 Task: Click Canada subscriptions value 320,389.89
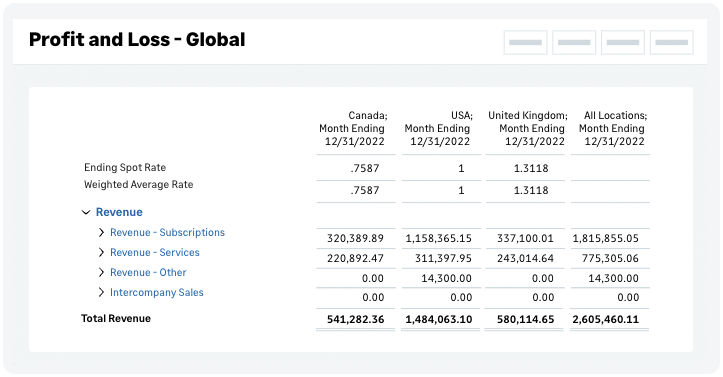pos(356,238)
